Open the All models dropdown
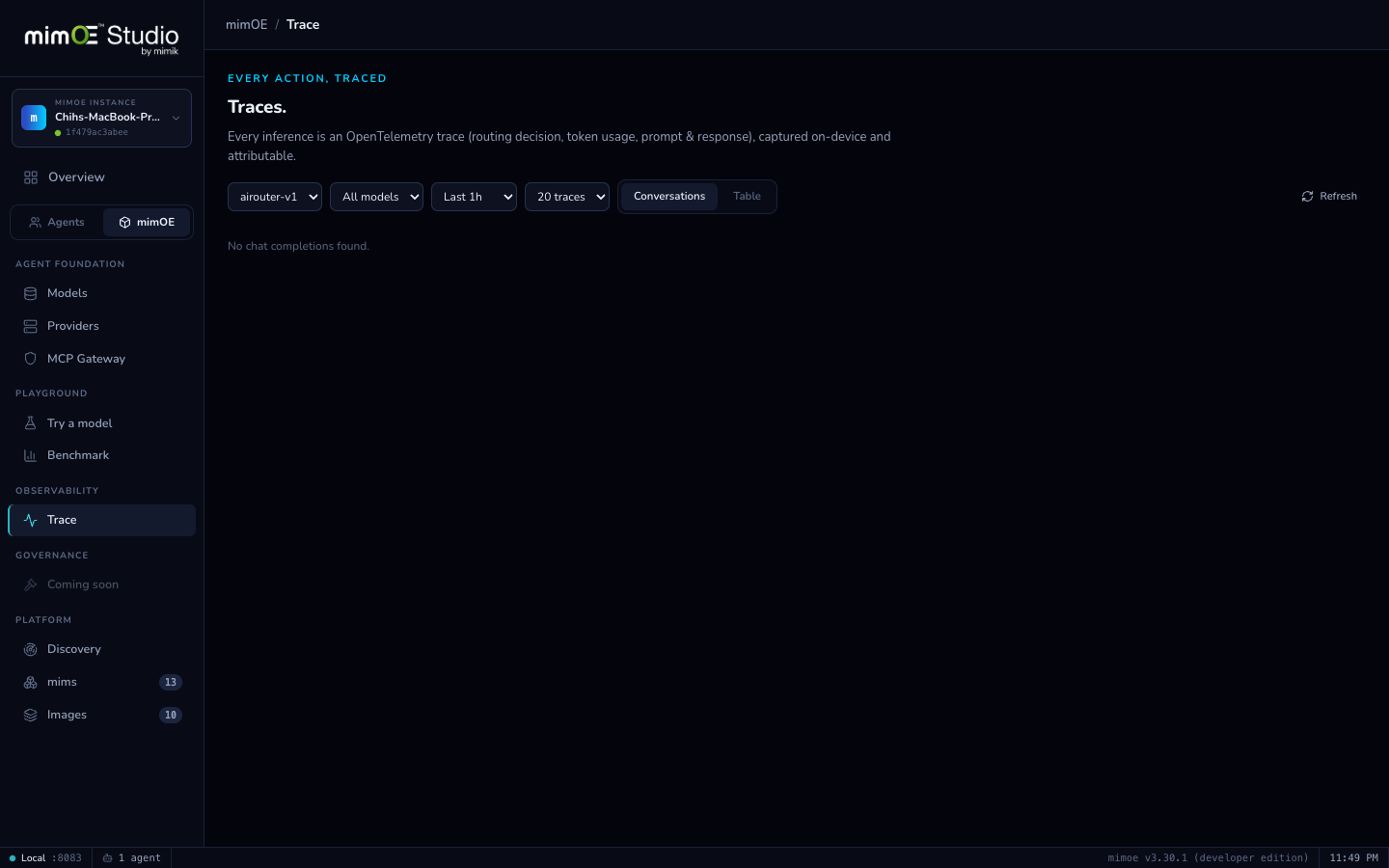Viewport: 1389px width, 868px height. point(376,197)
